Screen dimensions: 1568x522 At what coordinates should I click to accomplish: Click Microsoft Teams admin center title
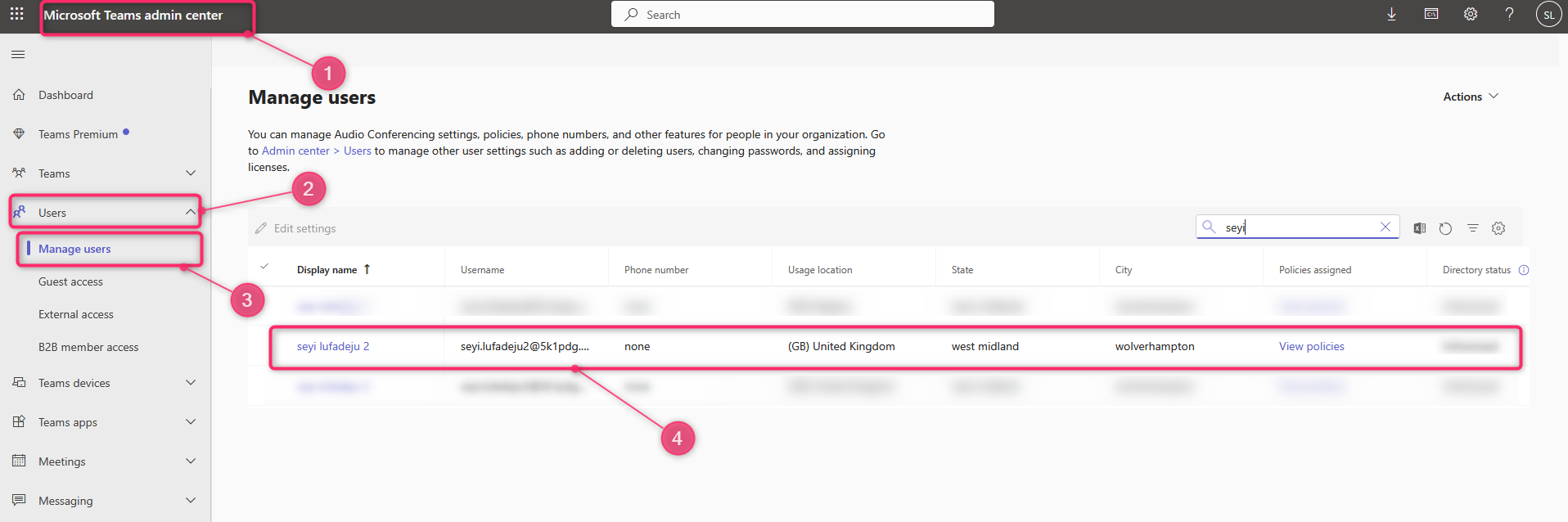133,15
